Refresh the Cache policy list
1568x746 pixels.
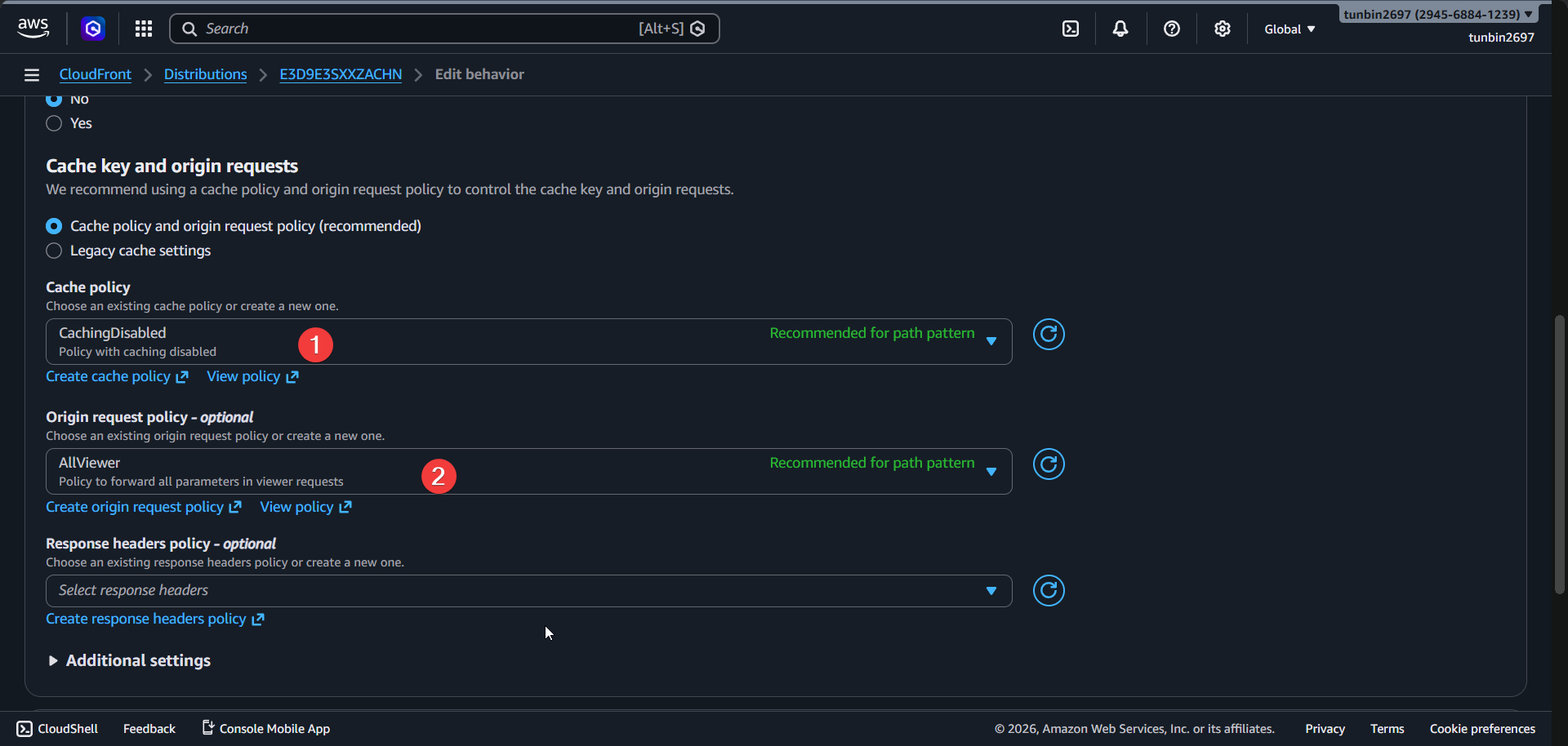pos(1048,334)
